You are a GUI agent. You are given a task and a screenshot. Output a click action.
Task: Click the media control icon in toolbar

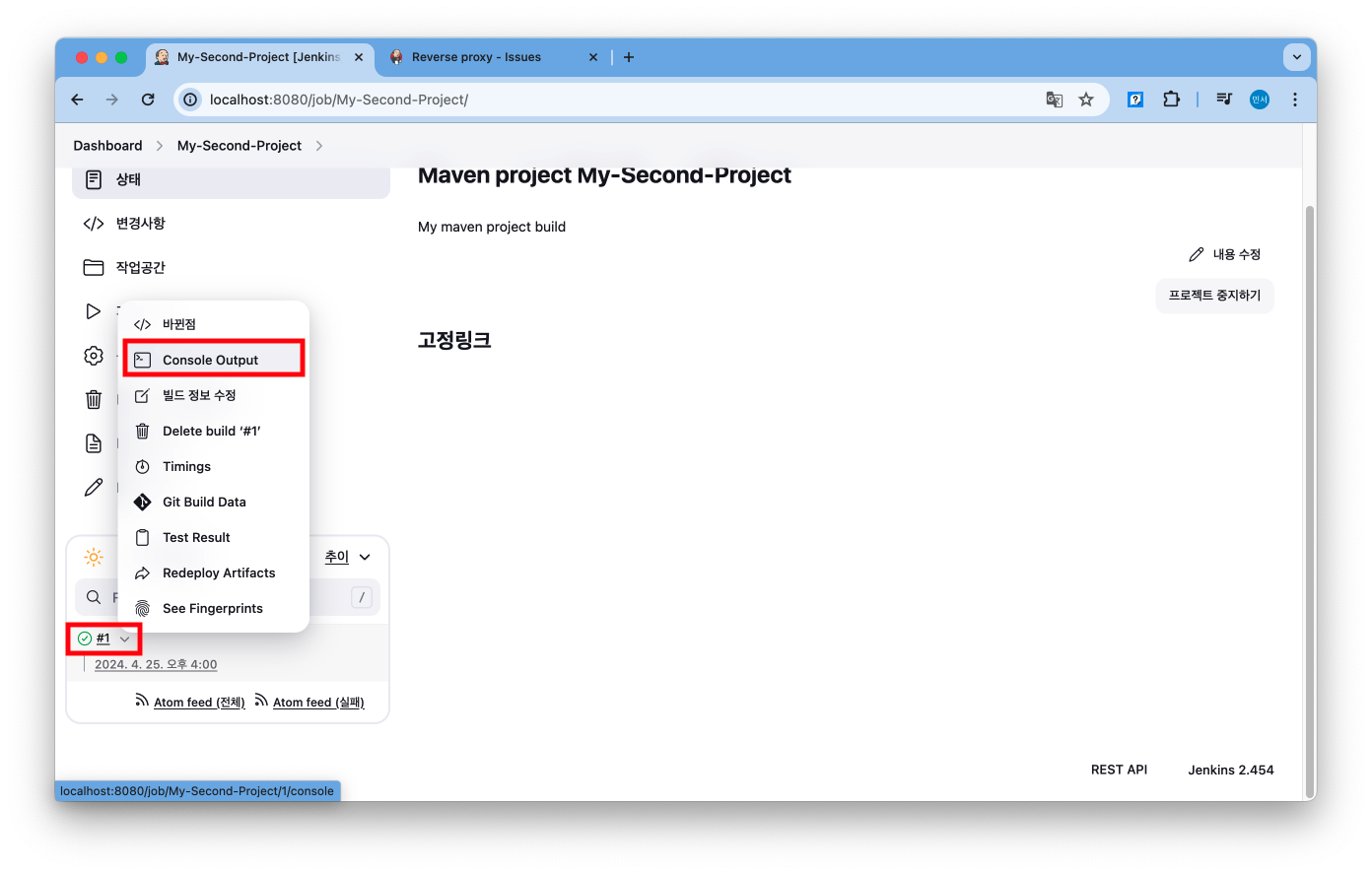tap(1224, 100)
